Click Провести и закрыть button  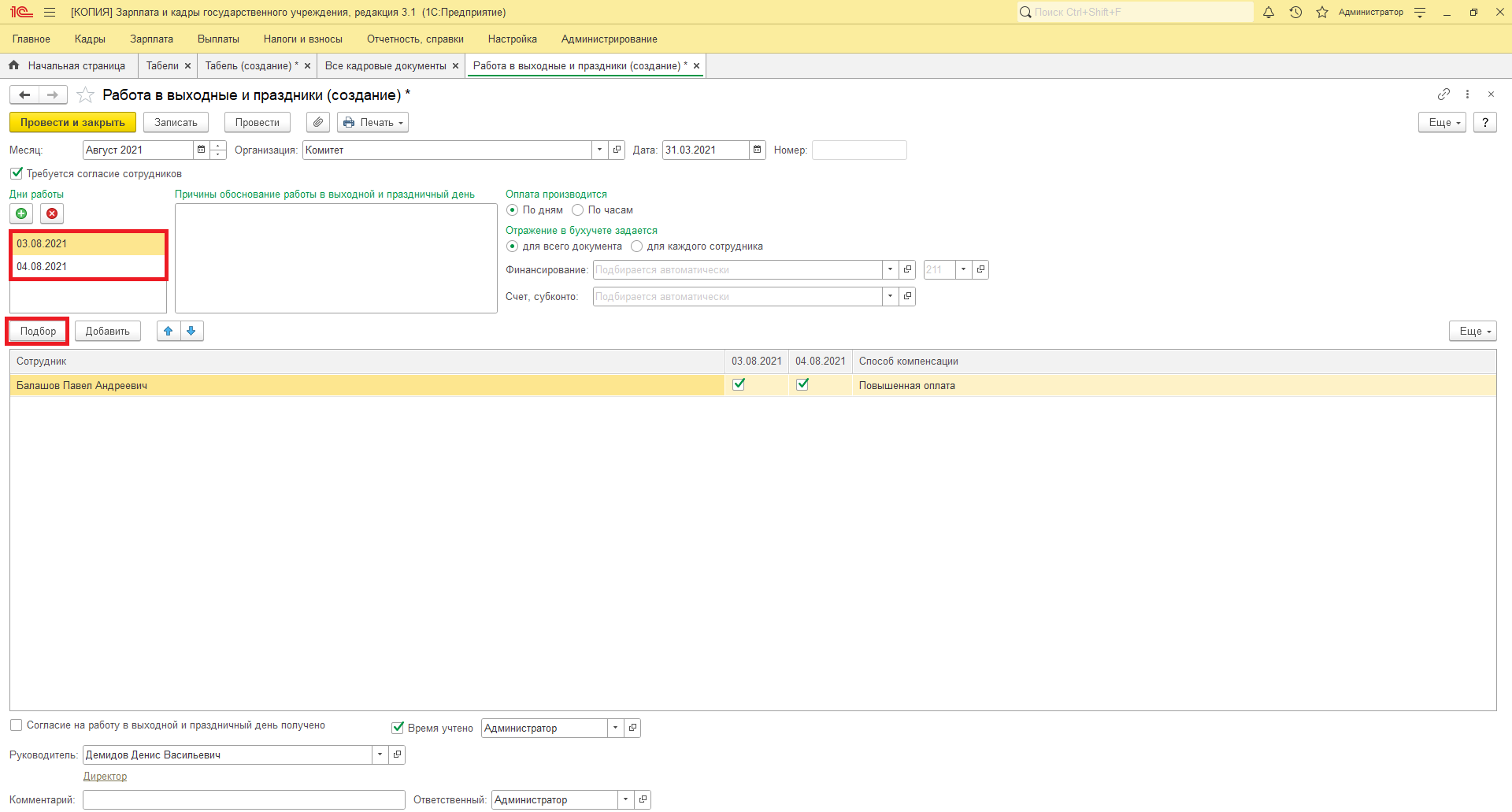[72, 123]
